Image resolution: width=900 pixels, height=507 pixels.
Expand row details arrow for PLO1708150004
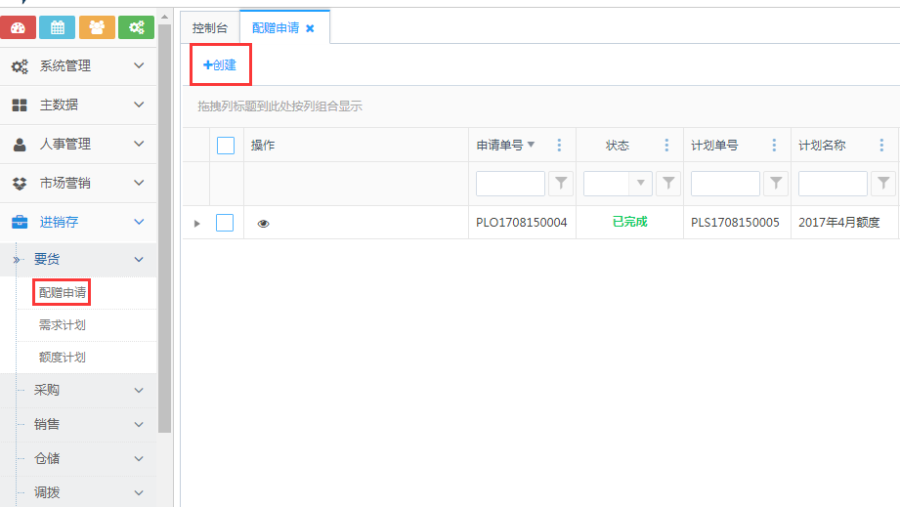point(197,223)
